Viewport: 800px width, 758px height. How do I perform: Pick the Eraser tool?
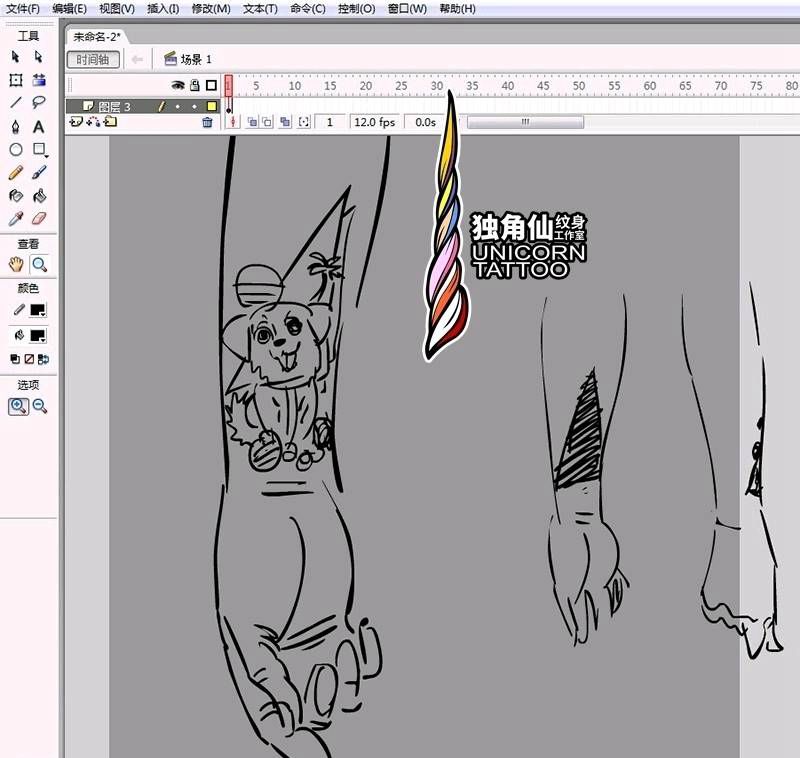(39, 217)
